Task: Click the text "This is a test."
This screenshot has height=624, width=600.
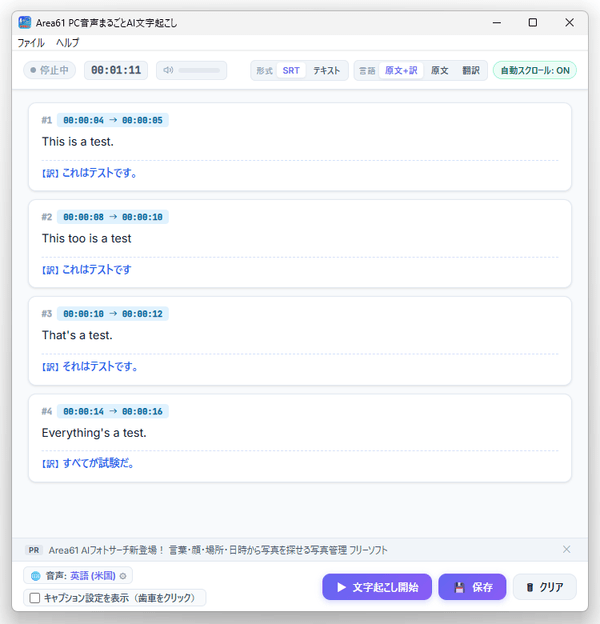Action: click(x=78, y=142)
